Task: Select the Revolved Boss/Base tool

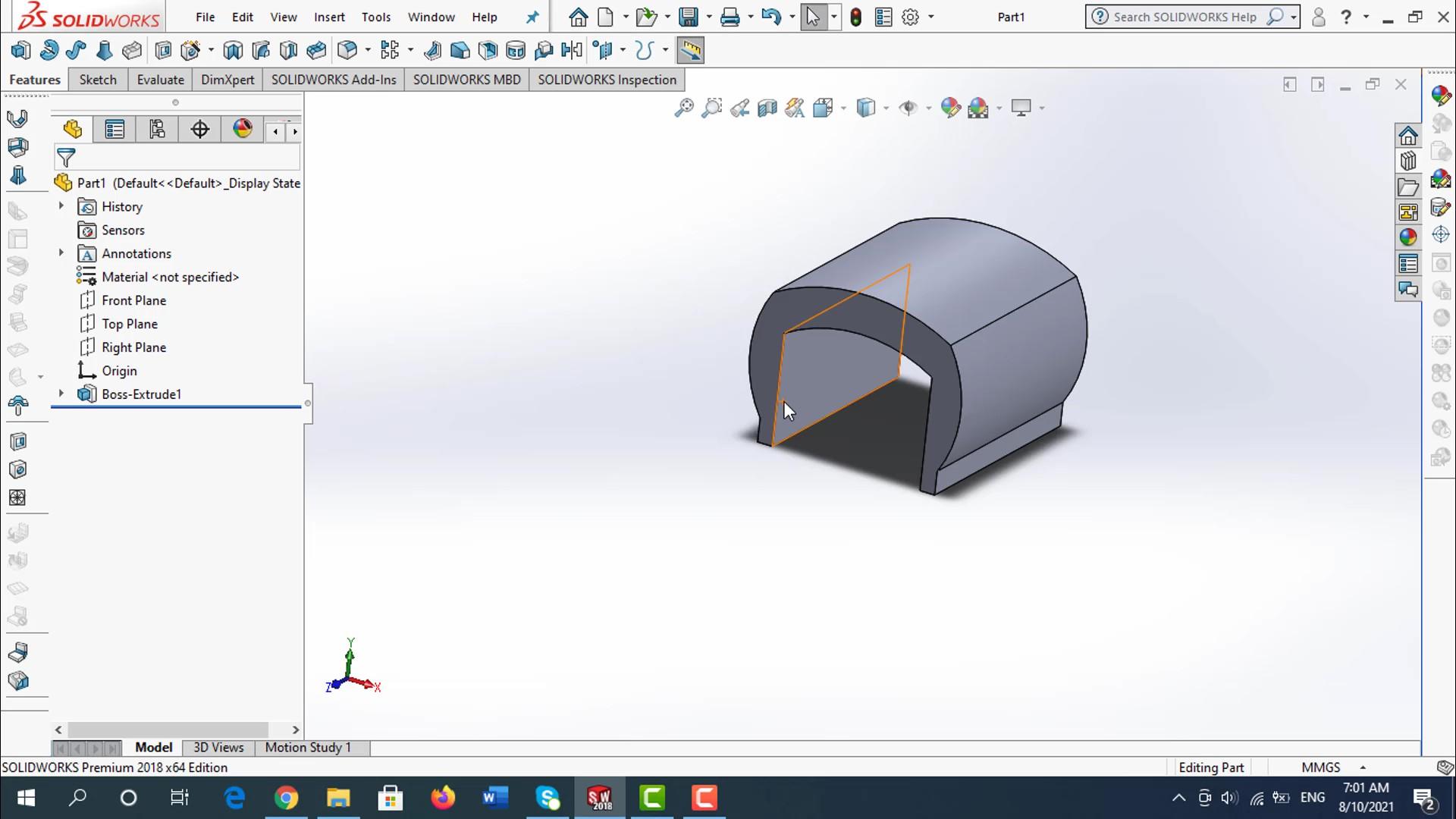Action: tap(49, 51)
